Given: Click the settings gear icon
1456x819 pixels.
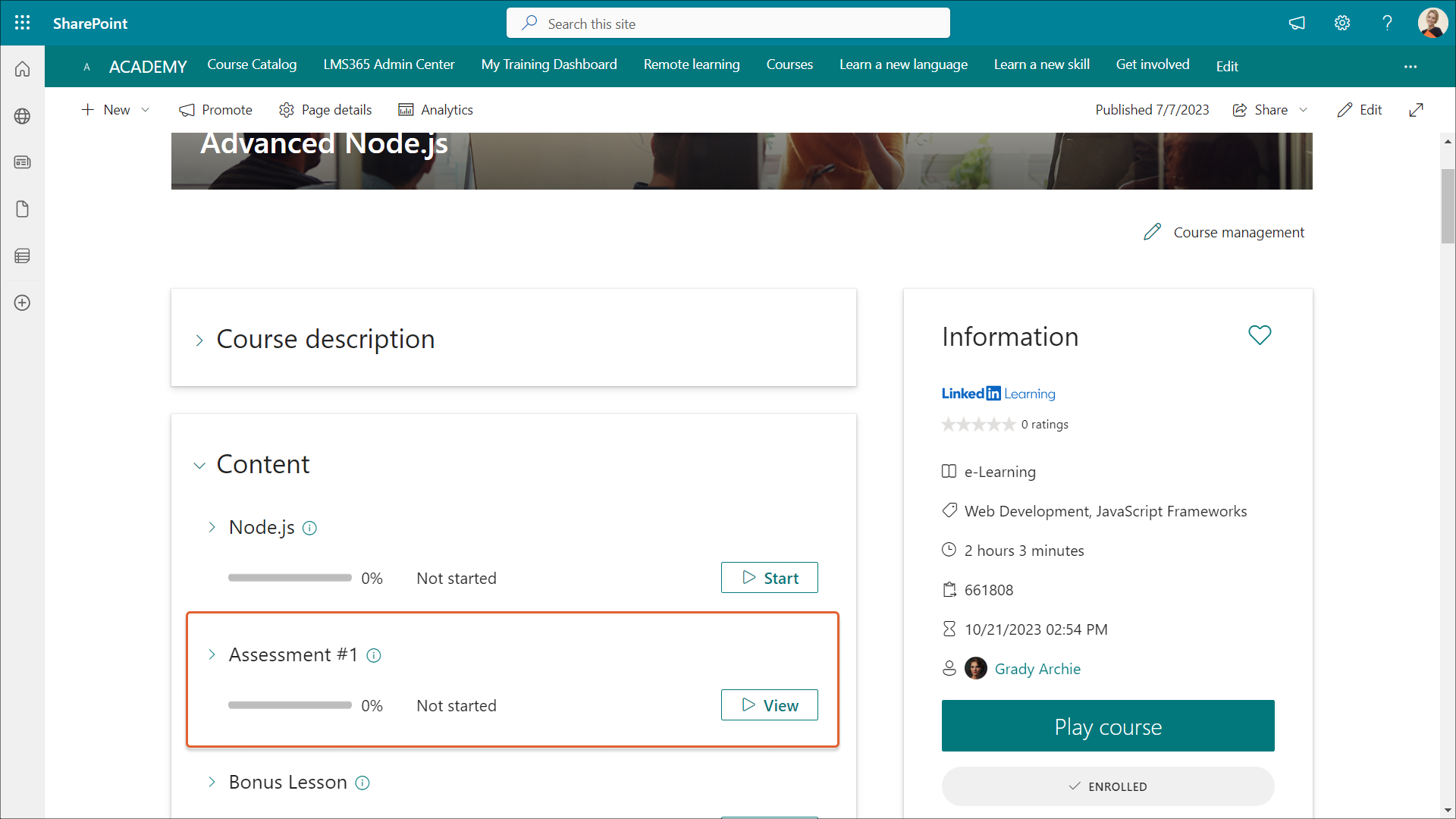Looking at the screenshot, I should tap(1342, 23).
